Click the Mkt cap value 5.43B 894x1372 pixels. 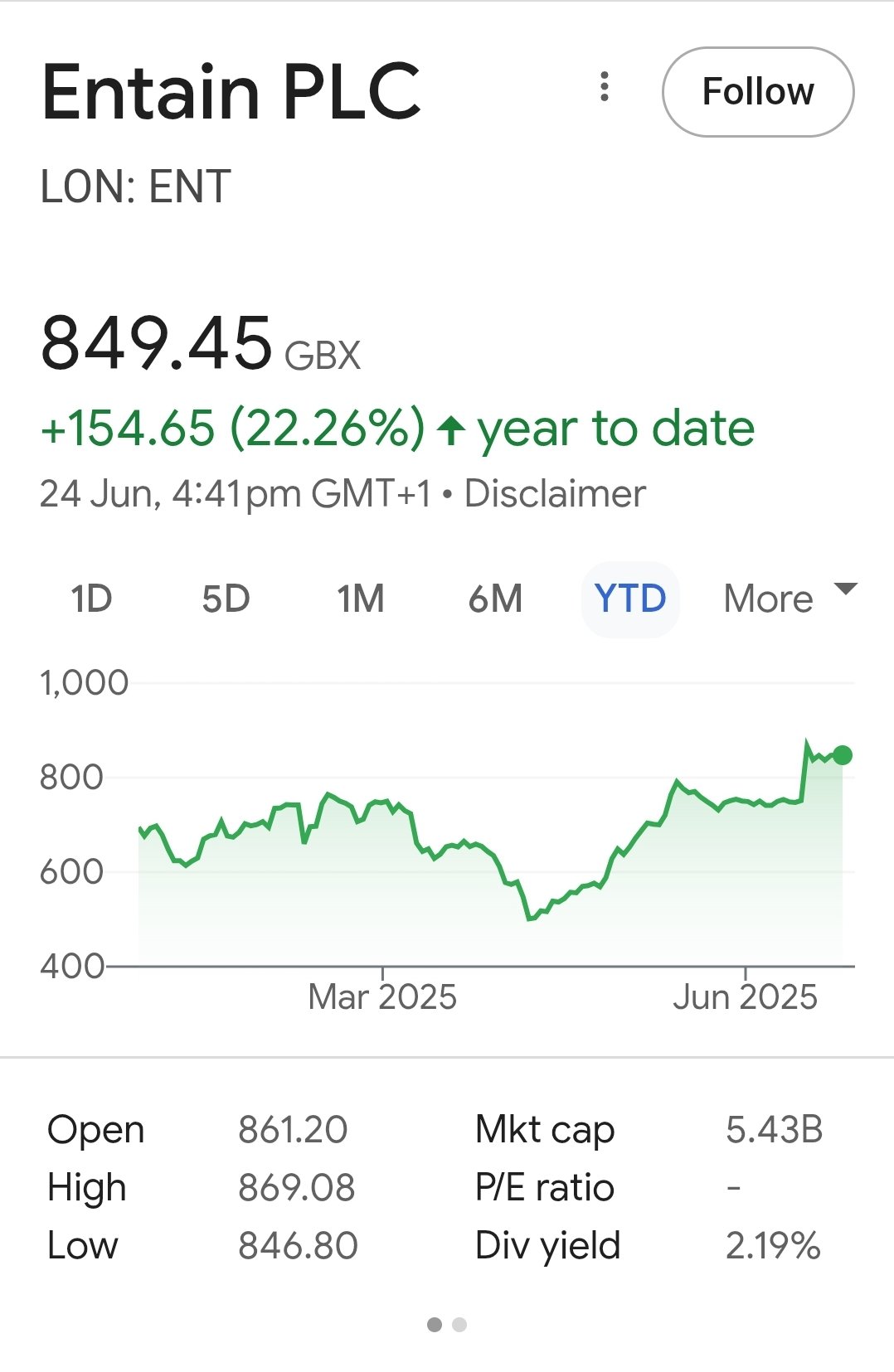tap(775, 1130)
